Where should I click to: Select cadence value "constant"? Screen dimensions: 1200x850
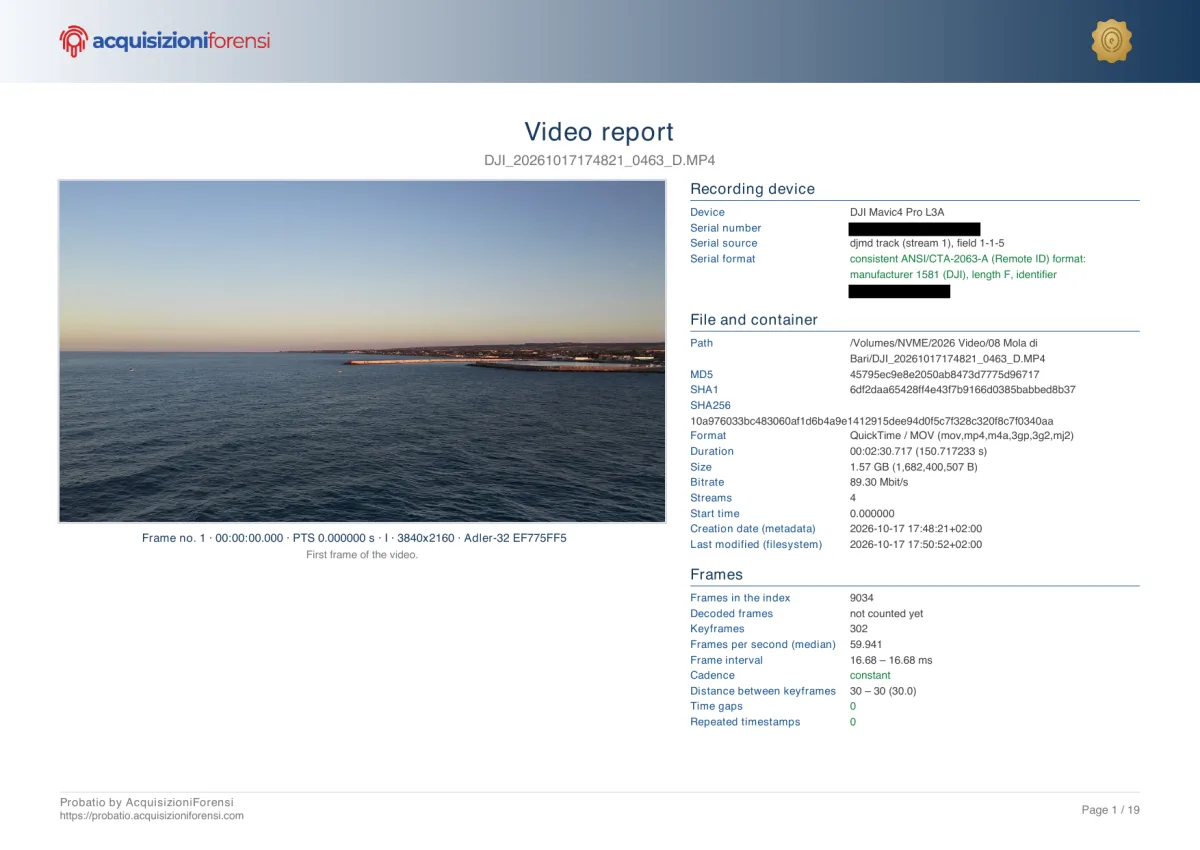[870, 675]
